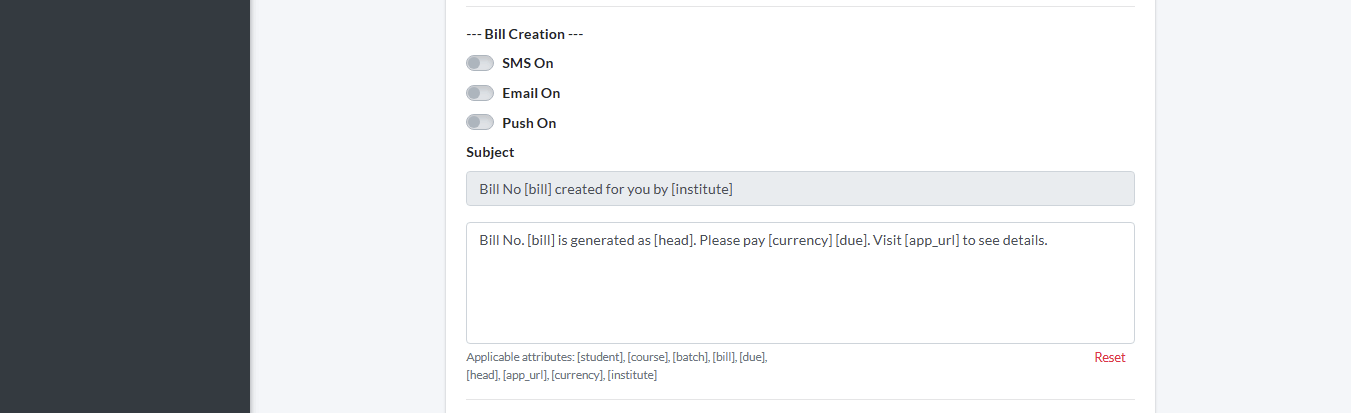This screenshot has height=413, width=1351.
Task: Enable the SMS On toggle switch
Action: pos(480,63)
